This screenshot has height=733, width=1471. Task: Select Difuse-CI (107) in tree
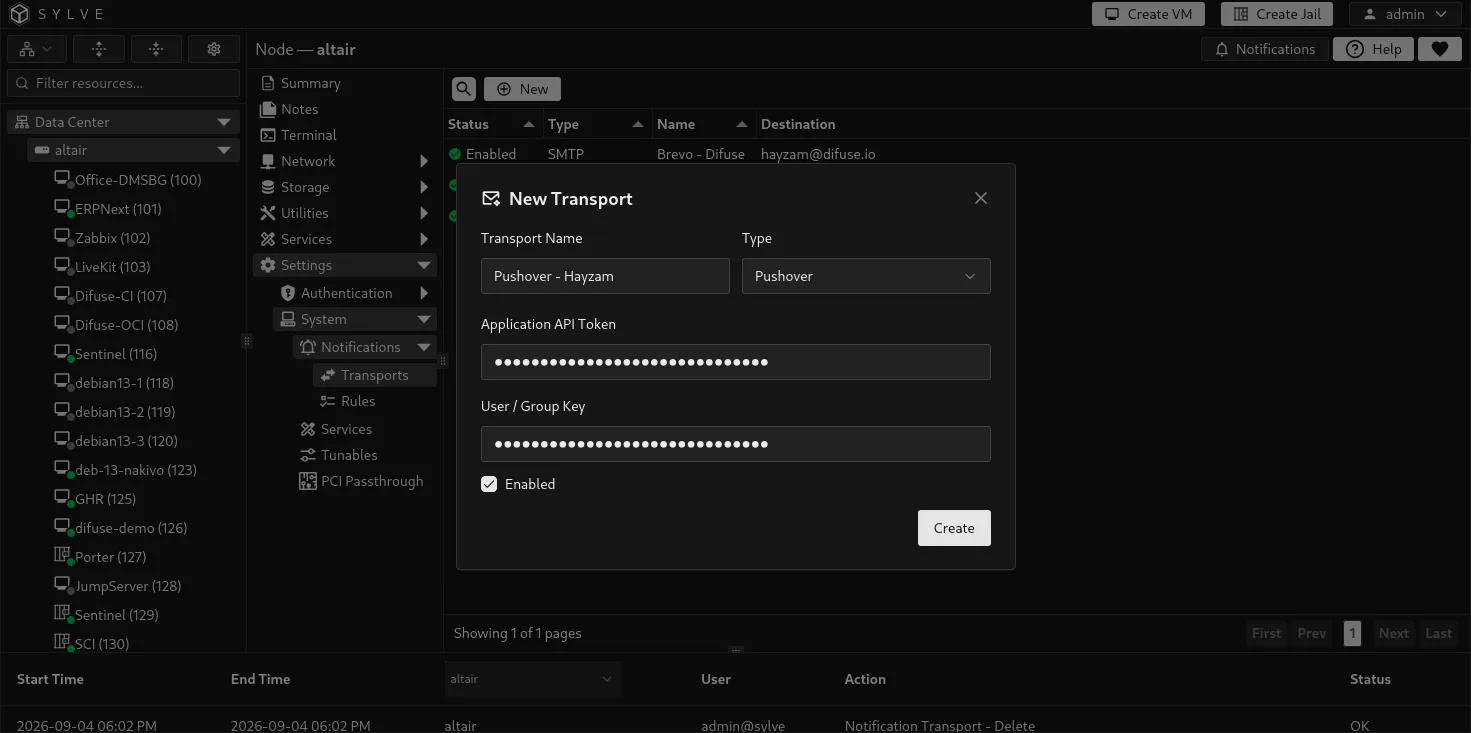click(x=121, y=296)
